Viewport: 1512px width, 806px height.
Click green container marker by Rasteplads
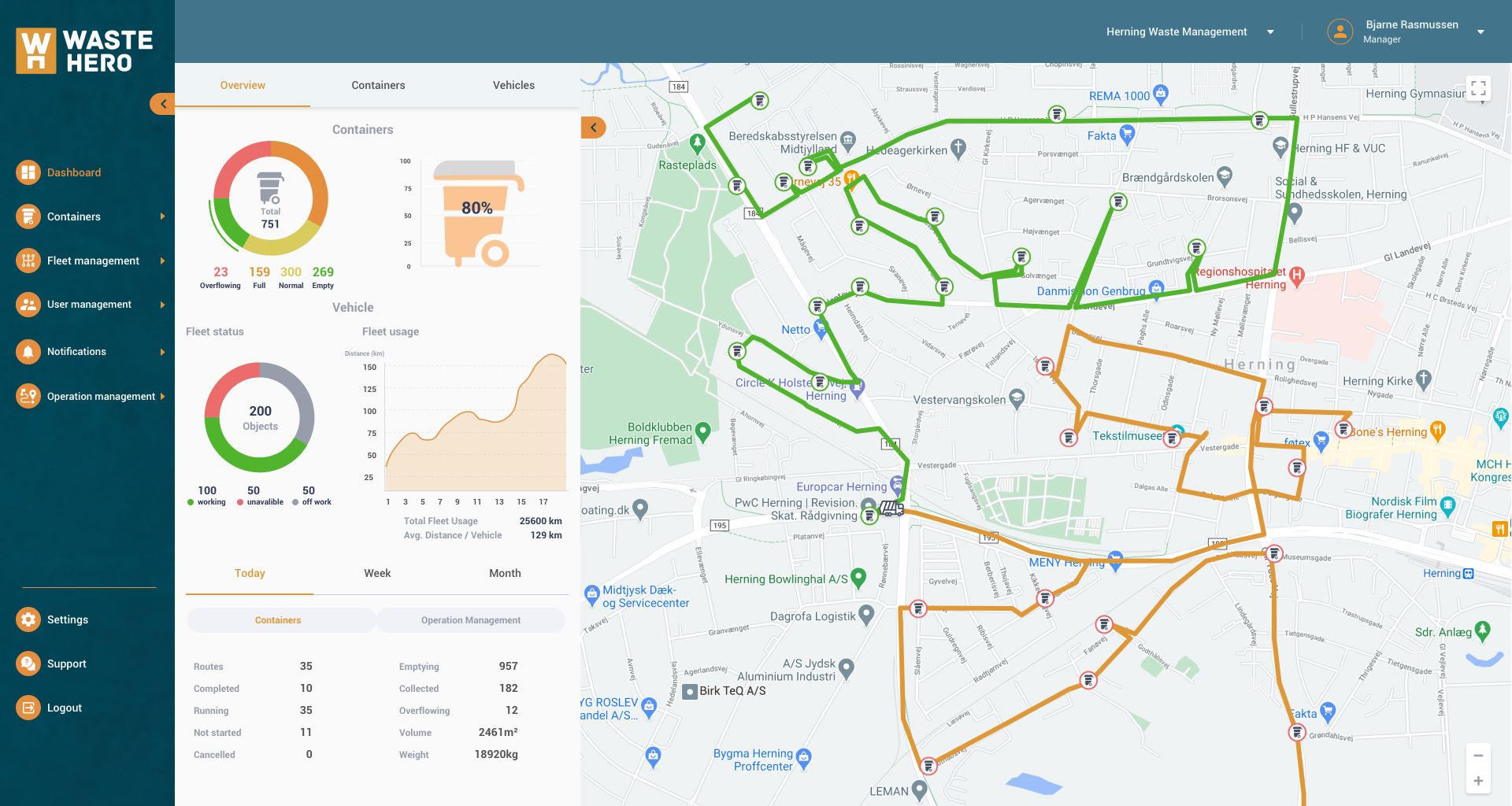pos(736,186)
